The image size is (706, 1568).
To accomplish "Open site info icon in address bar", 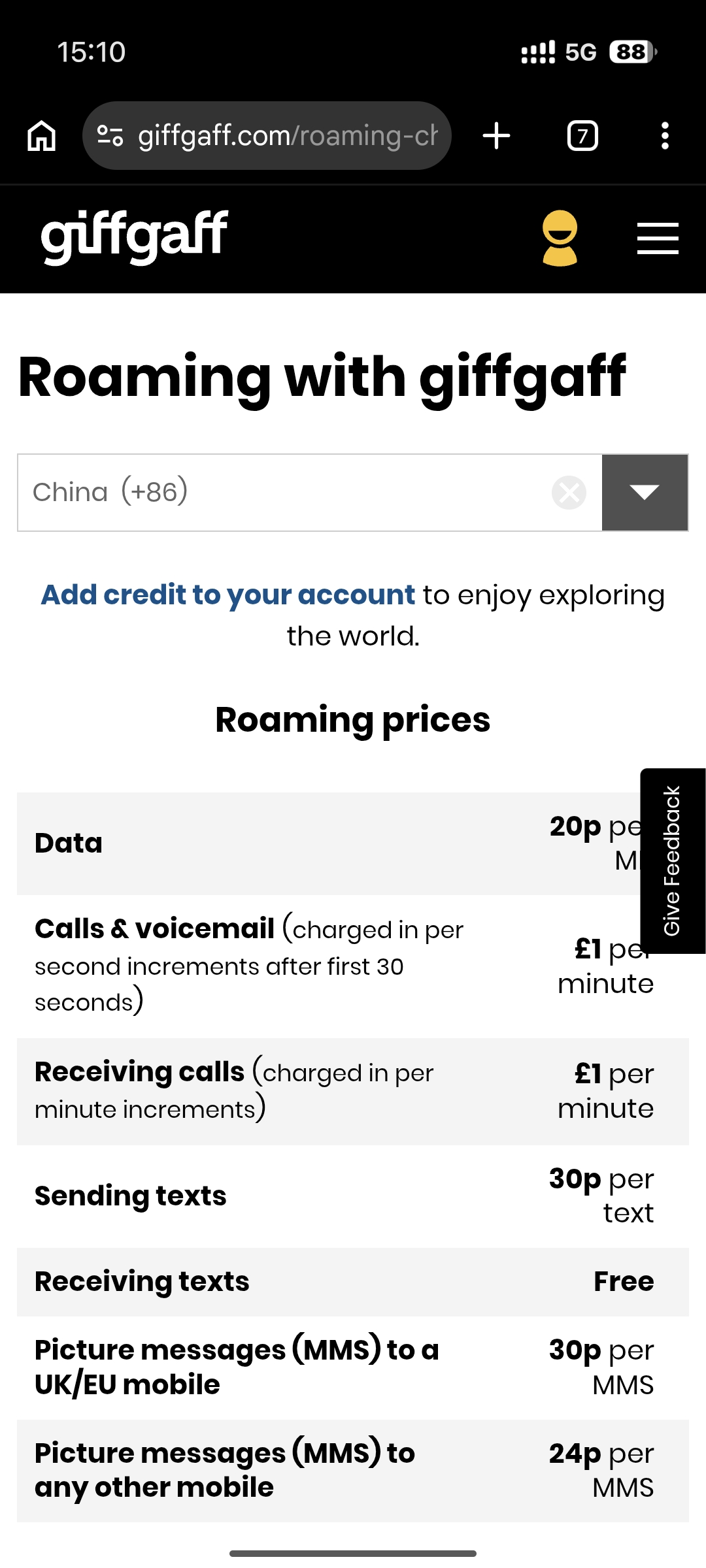I will coord(110,136).
